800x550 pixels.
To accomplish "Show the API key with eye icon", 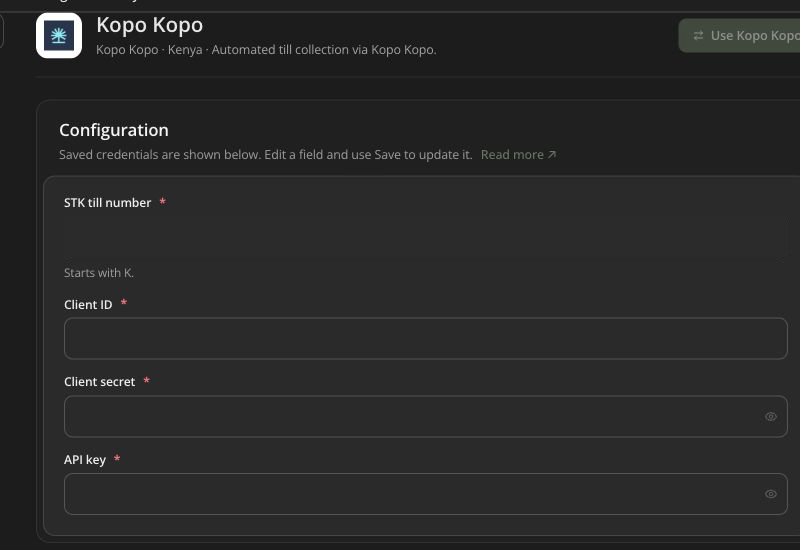I will pos(770,494).
